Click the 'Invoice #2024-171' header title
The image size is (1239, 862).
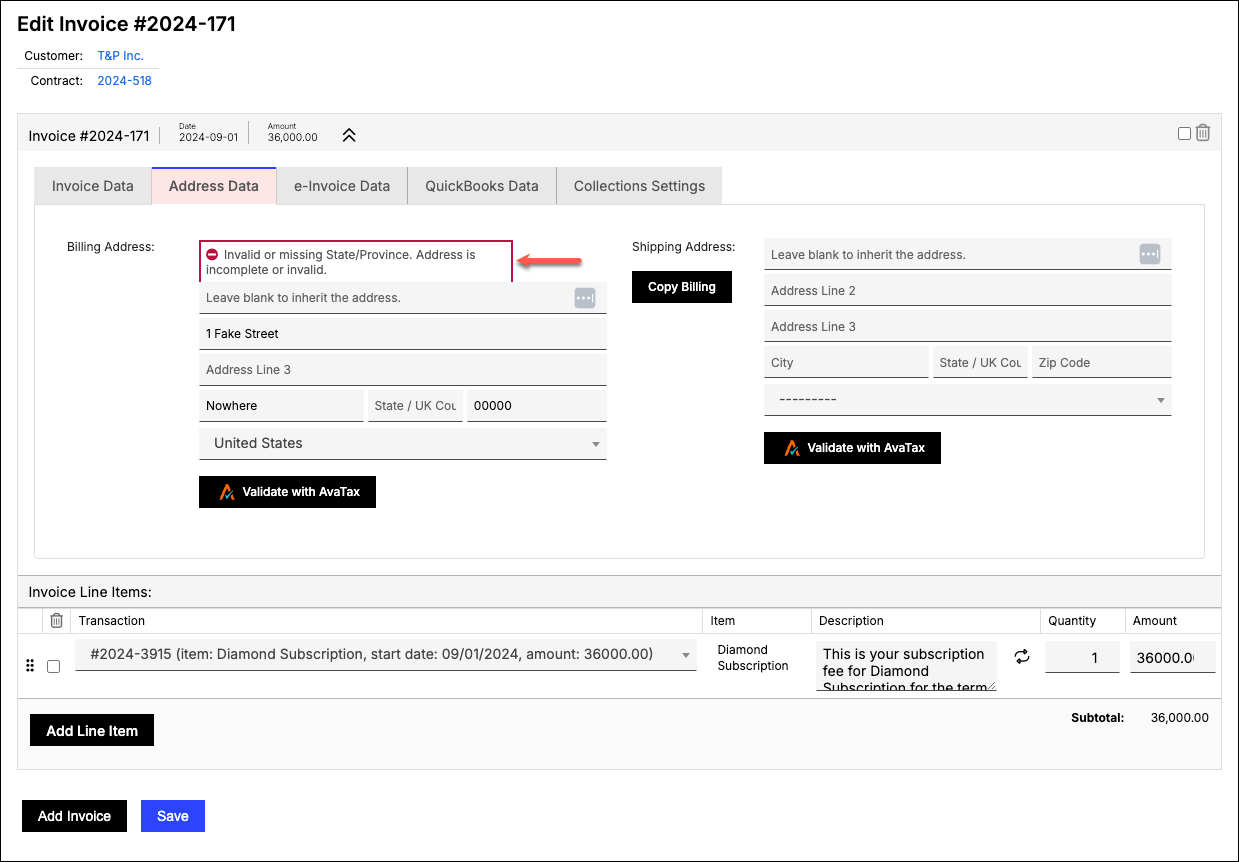pos(89,136)
